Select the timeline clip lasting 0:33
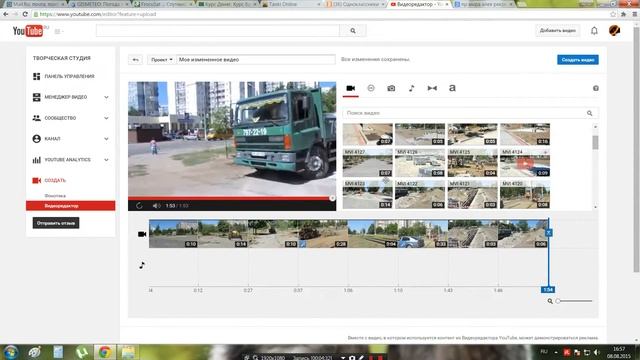 tap(422, 234)
